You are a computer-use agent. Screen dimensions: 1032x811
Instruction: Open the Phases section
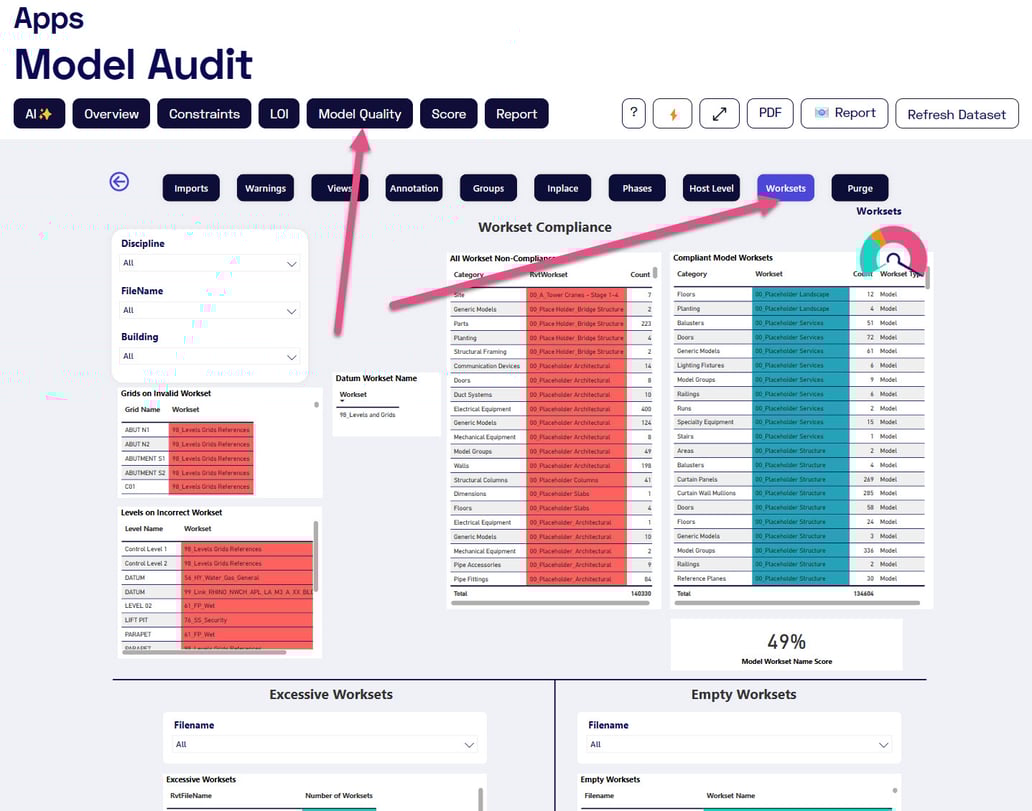coord(637,187)
